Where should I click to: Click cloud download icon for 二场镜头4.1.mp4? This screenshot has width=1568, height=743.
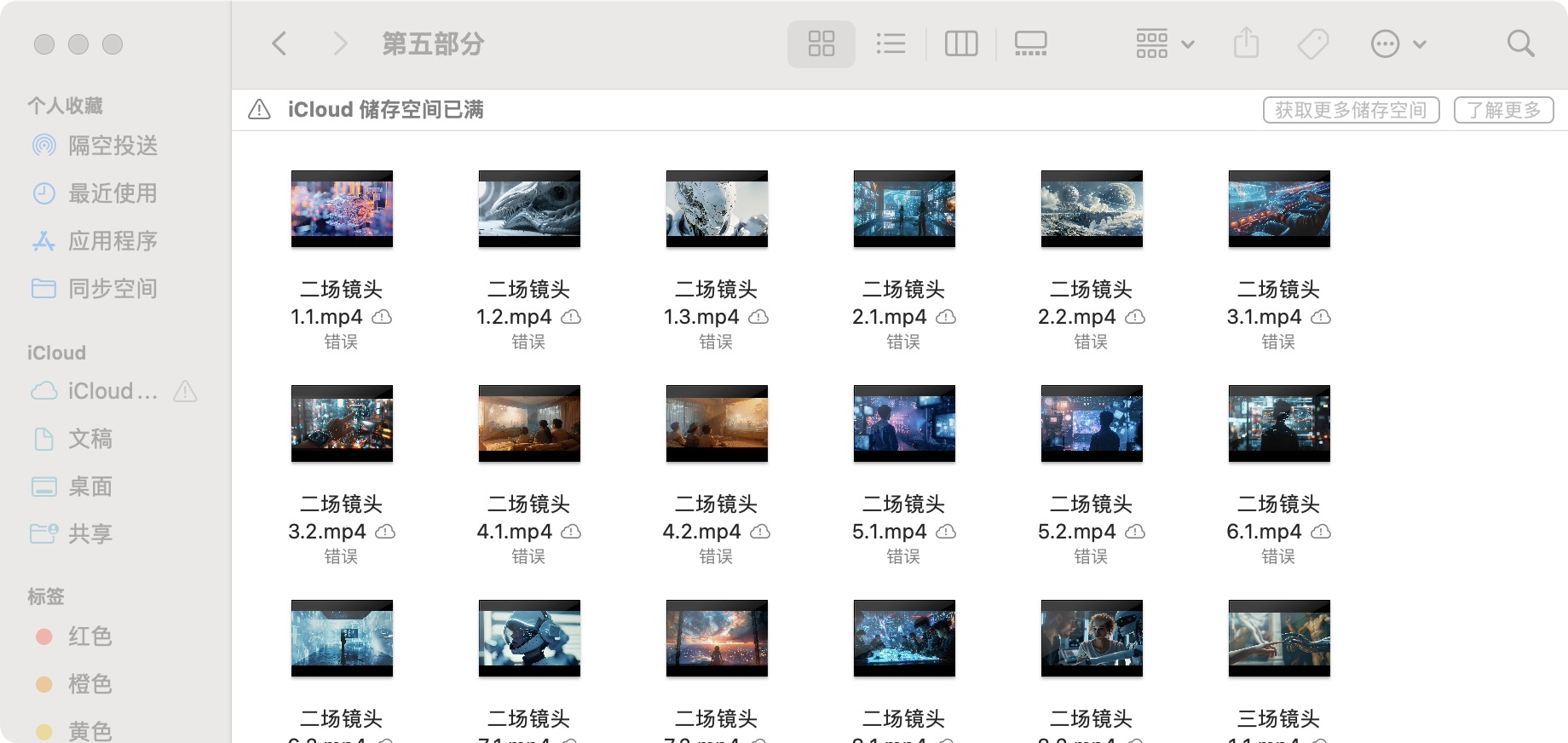click(x=571, y=532)
